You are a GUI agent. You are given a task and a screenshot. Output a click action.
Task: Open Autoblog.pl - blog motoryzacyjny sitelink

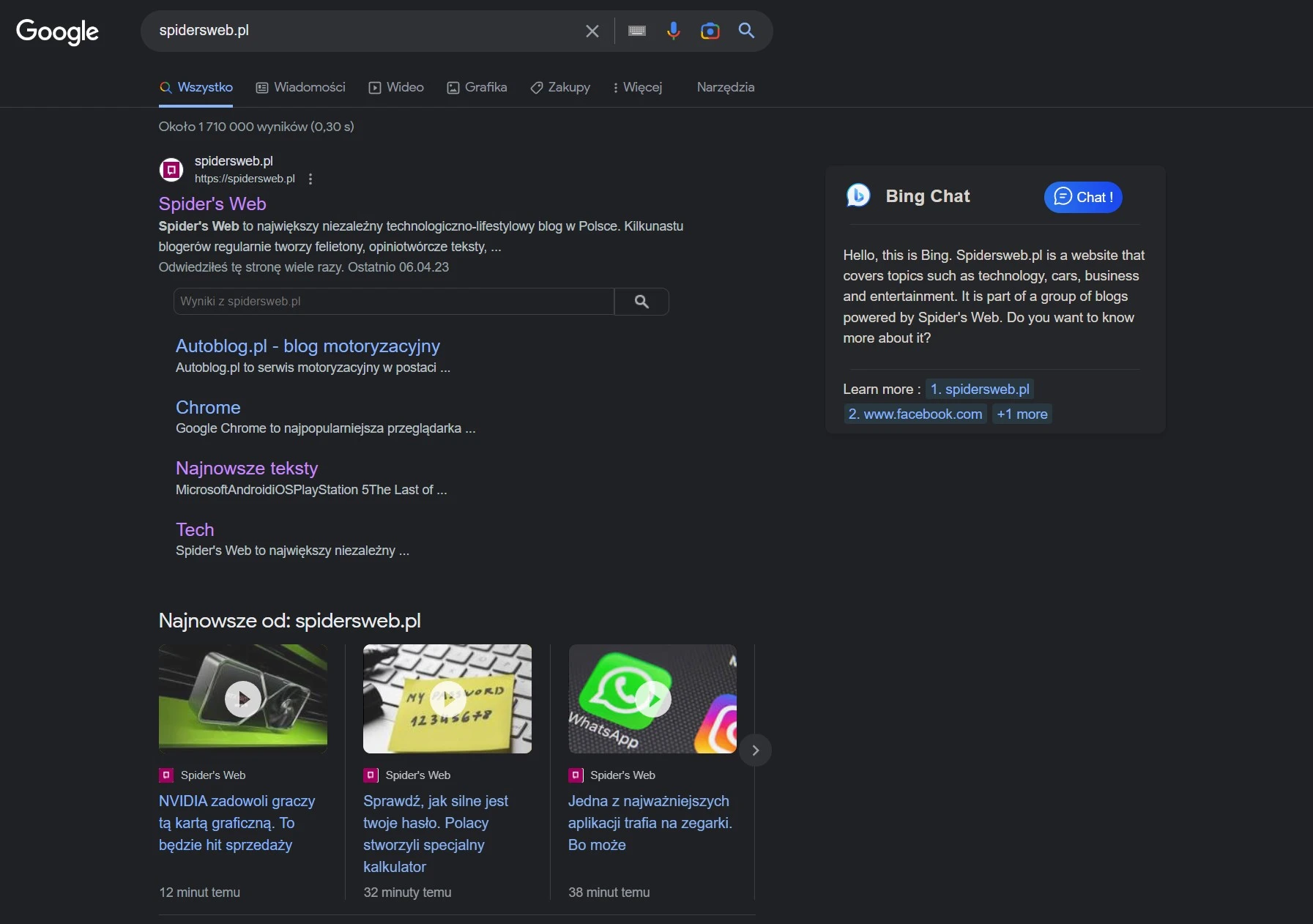tap(308, 346)
